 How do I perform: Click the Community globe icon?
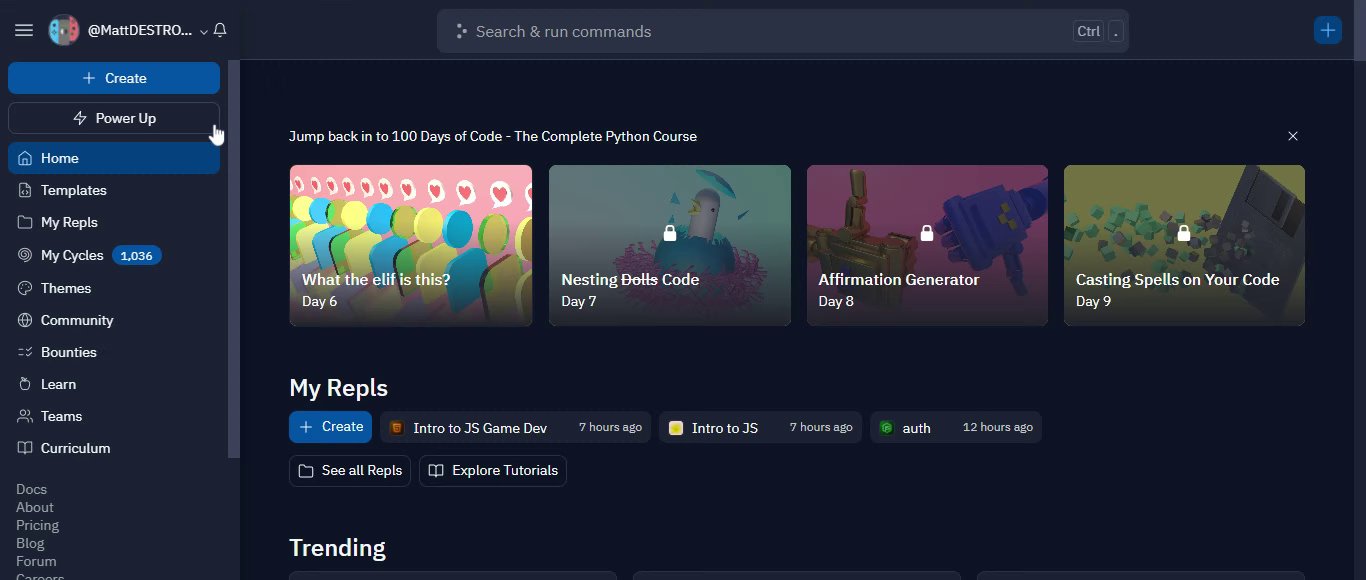25,320
